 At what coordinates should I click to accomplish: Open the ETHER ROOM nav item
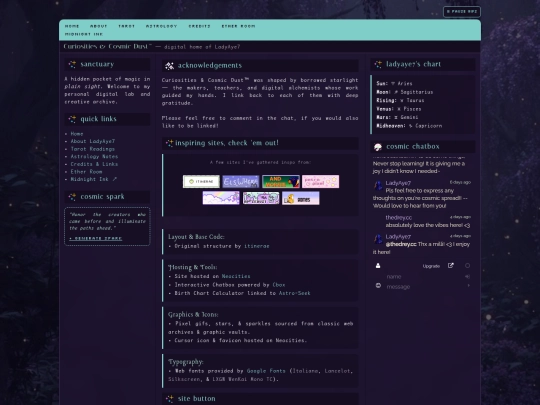[x=238, y=26]
